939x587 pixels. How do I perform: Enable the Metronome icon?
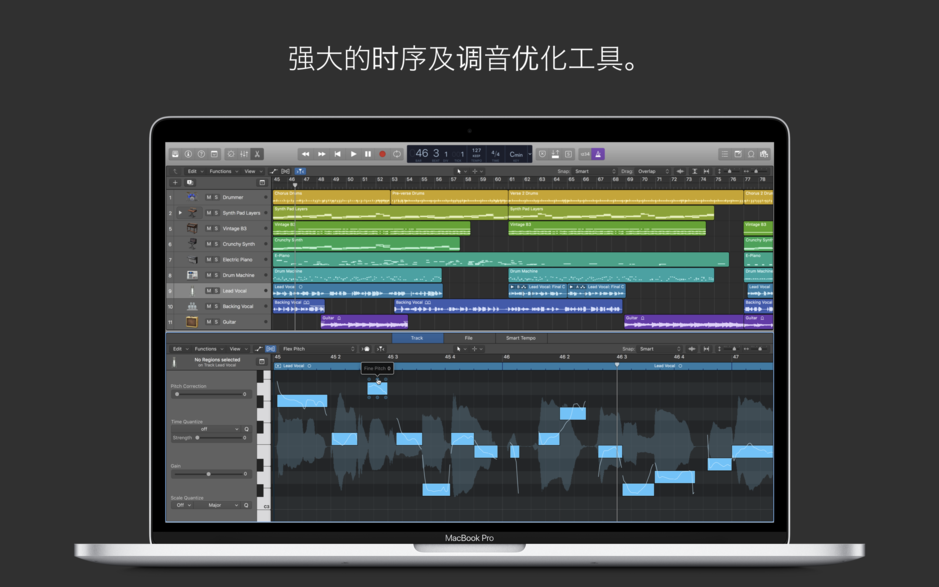pyautogui.click(x=598, y=154)
